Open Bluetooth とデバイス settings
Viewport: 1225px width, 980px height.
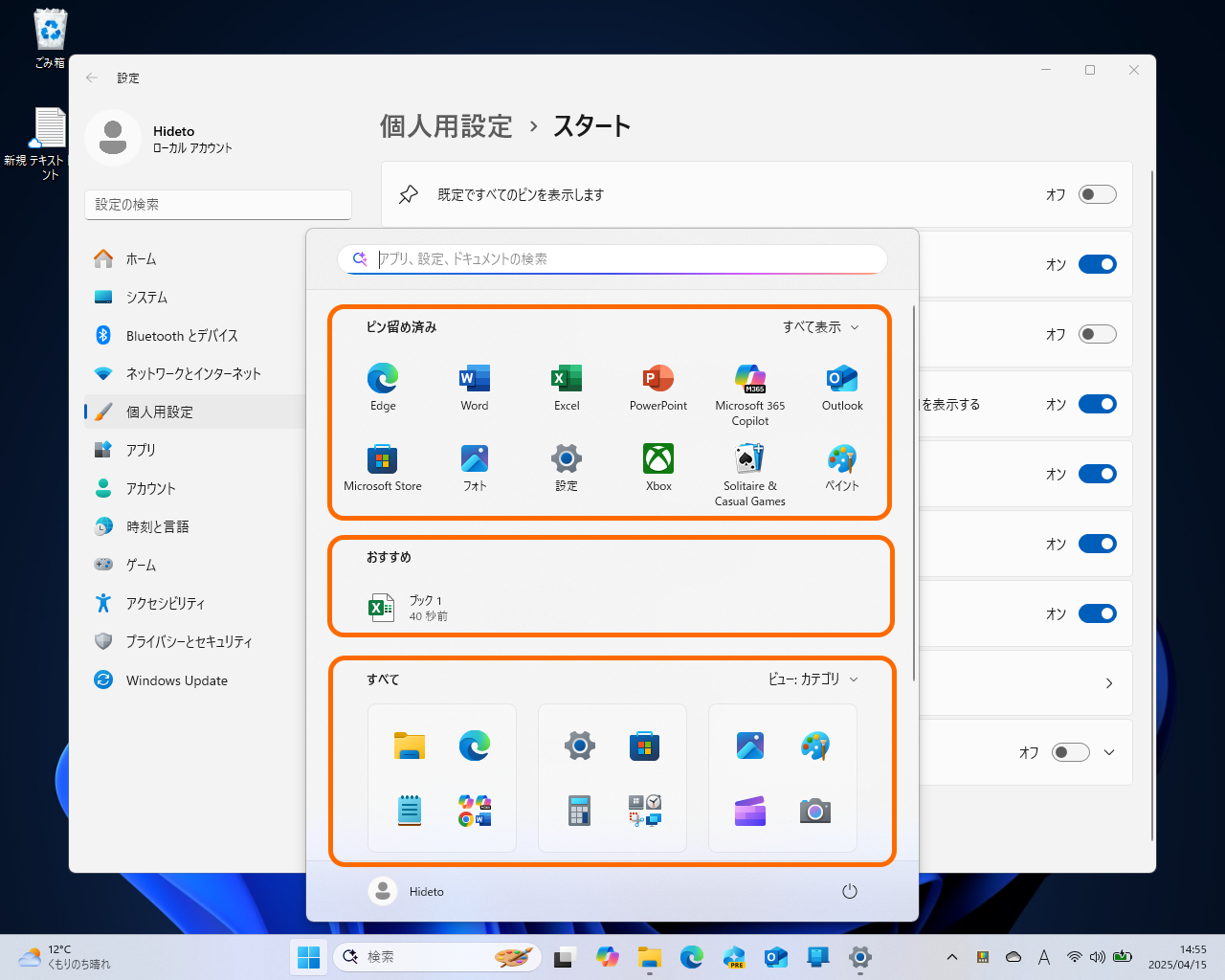click(x=194, y=335)
